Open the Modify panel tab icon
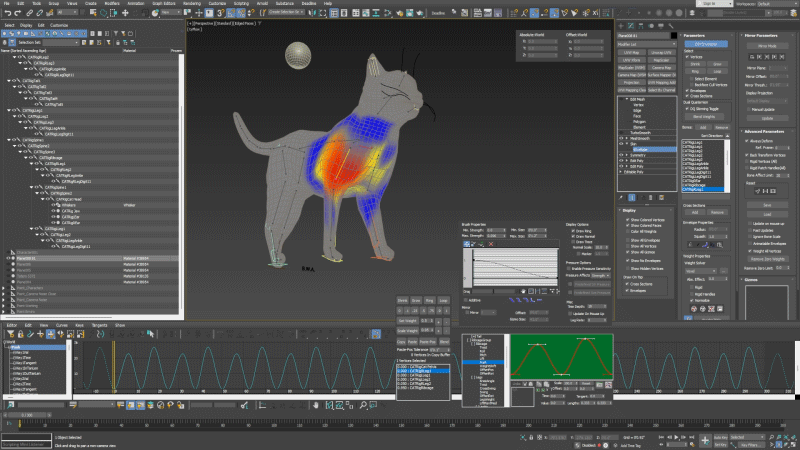Screen dimensions: 800x450 [633, 24]
